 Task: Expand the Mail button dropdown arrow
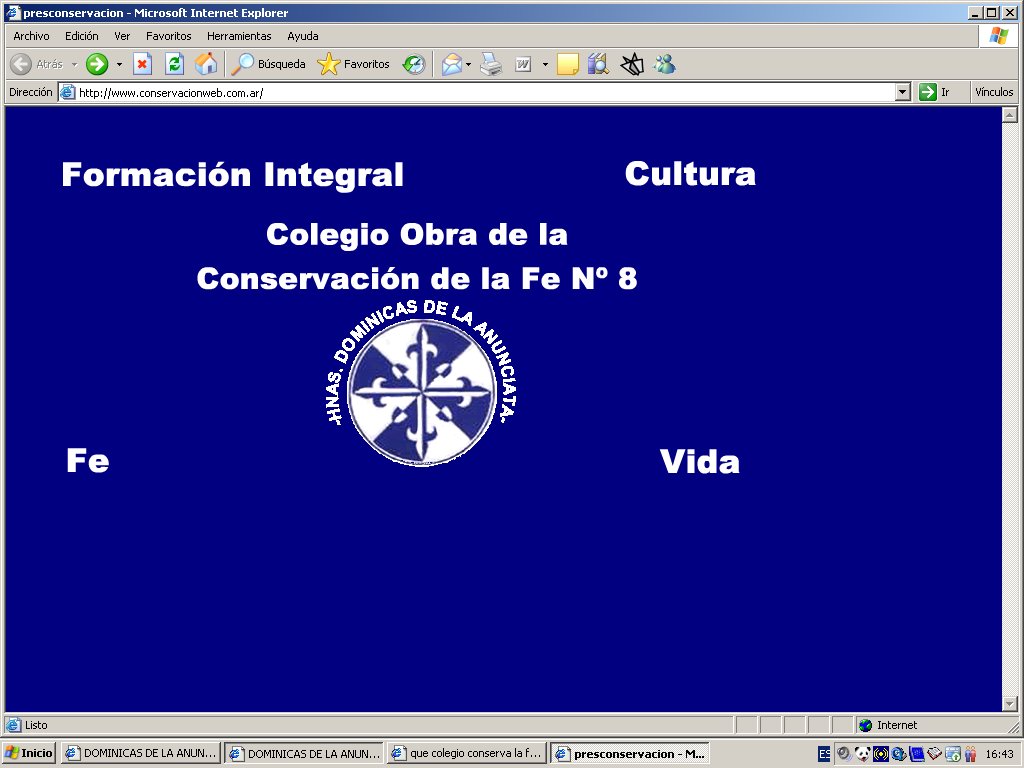pos(468,65)
